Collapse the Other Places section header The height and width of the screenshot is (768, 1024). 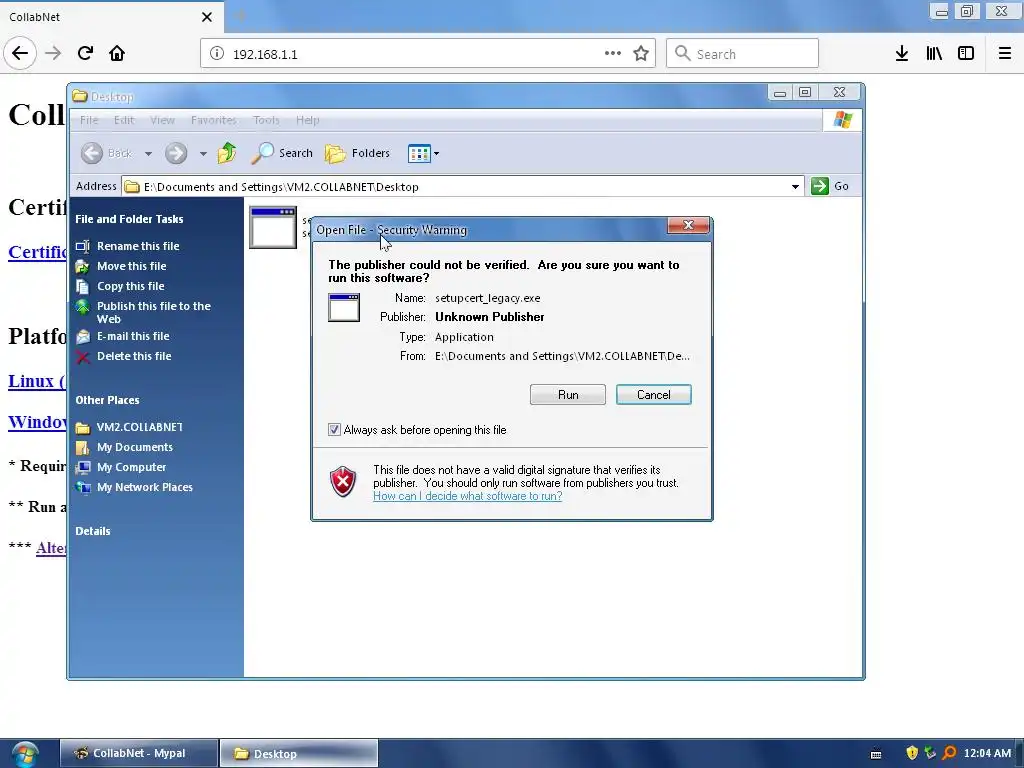[x=107, y=400]
